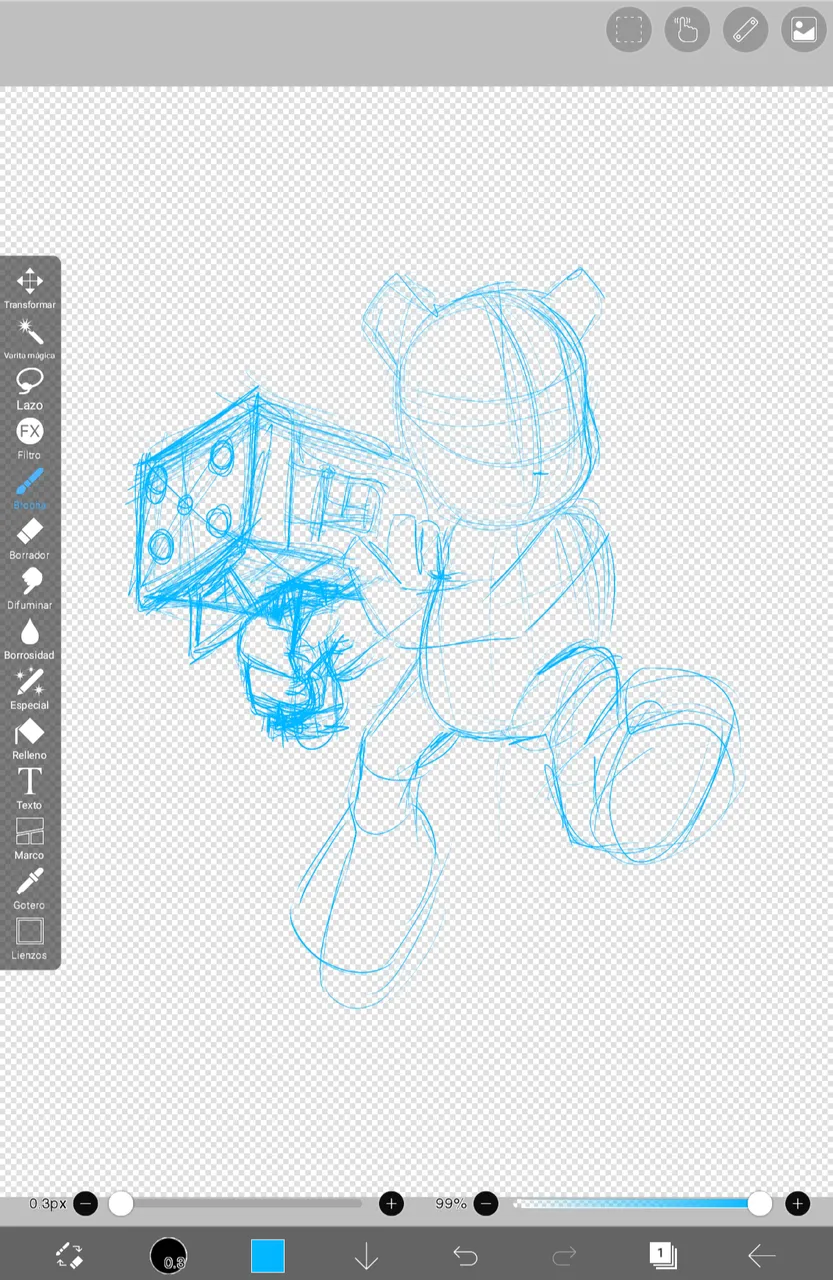The height and width of the screenshot is (1280, 833).
Task: Open the layers panel
Action: point(663,1255)
